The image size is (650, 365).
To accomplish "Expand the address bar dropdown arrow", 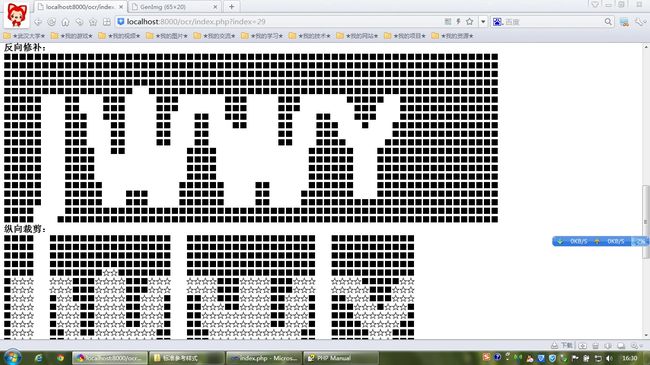I will [x=483, y=22].
